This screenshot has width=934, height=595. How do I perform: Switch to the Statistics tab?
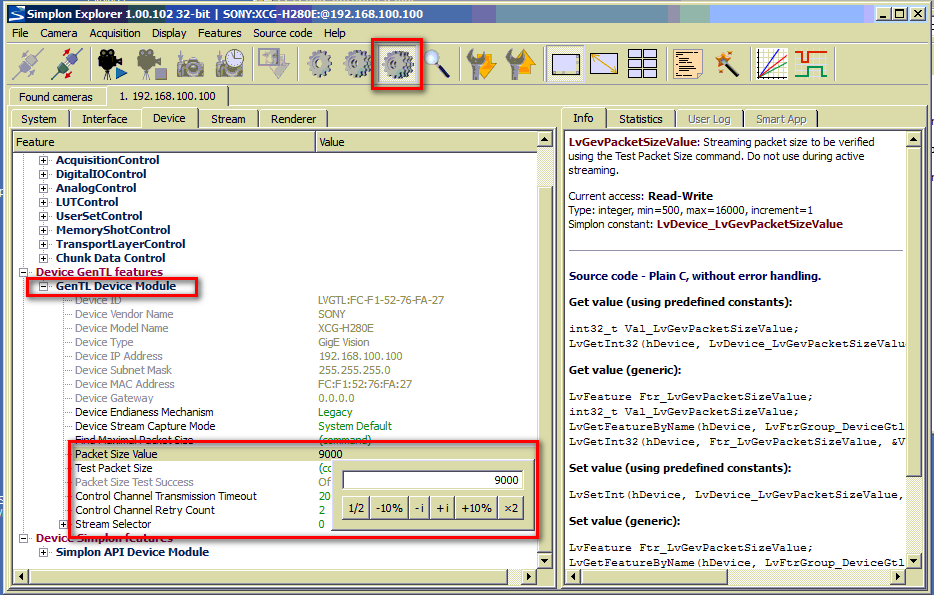(x=640, y=119)
